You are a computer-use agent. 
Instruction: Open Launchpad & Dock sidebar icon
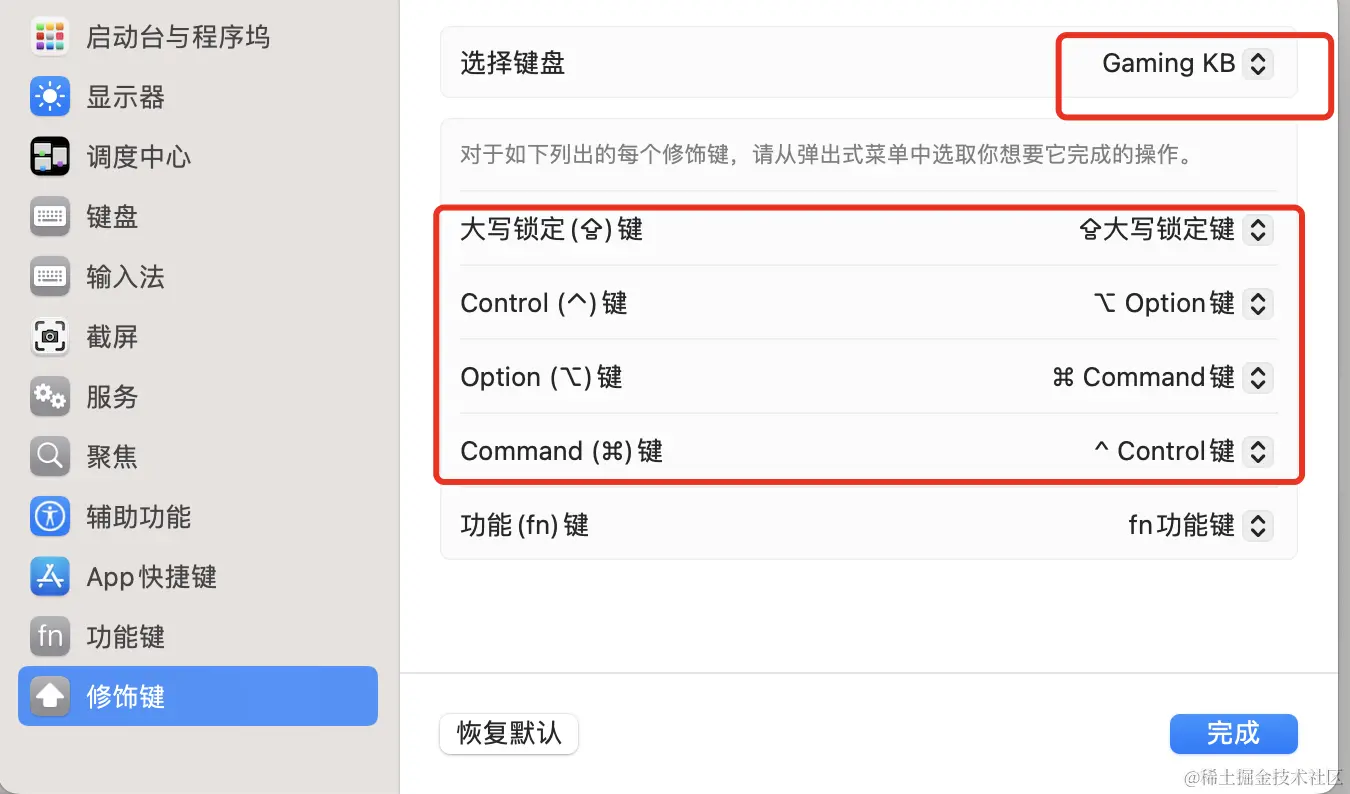pos(50,37)
